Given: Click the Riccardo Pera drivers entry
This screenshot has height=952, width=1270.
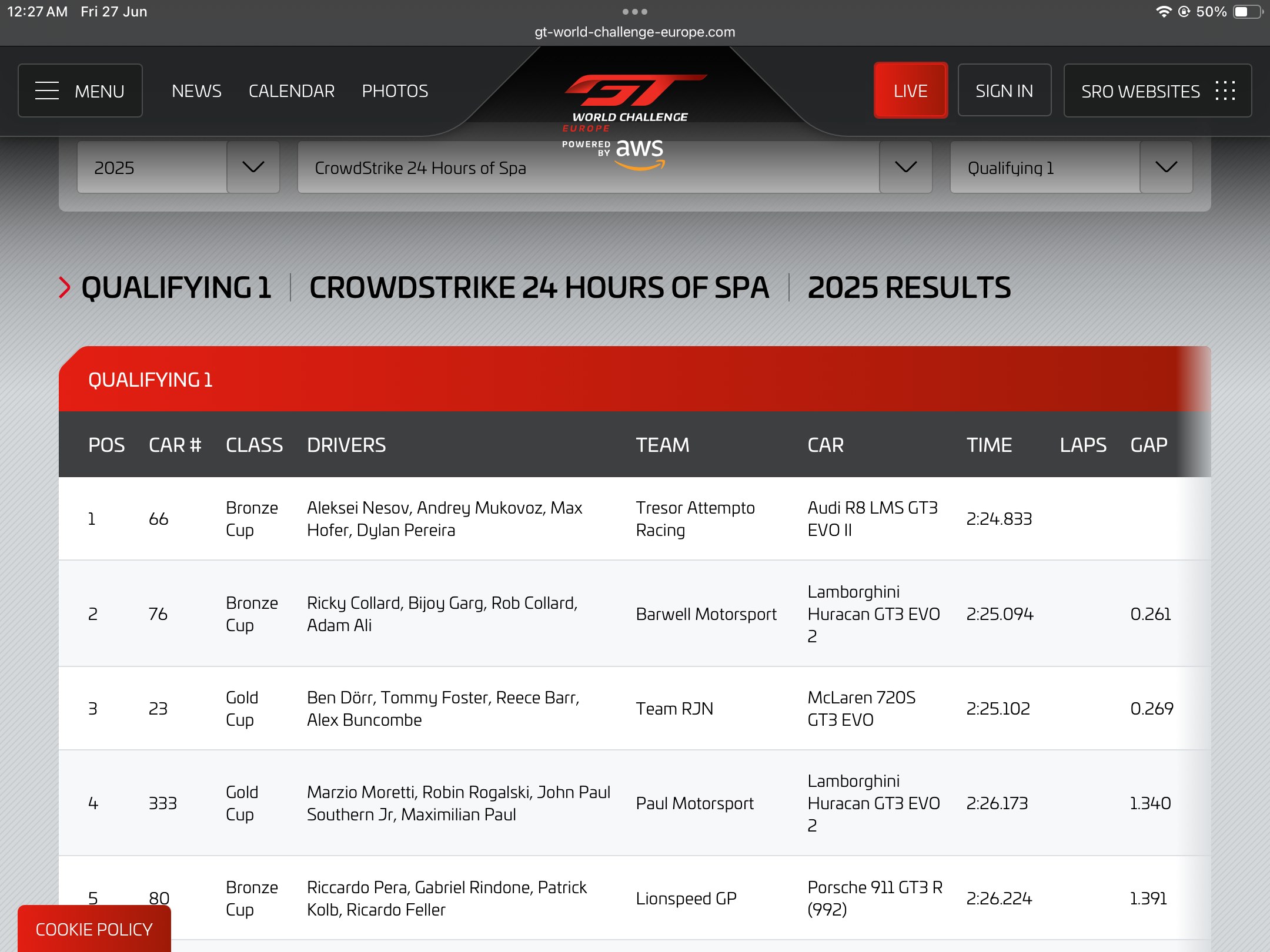Looking at the screenshot, I should point(447,899).
